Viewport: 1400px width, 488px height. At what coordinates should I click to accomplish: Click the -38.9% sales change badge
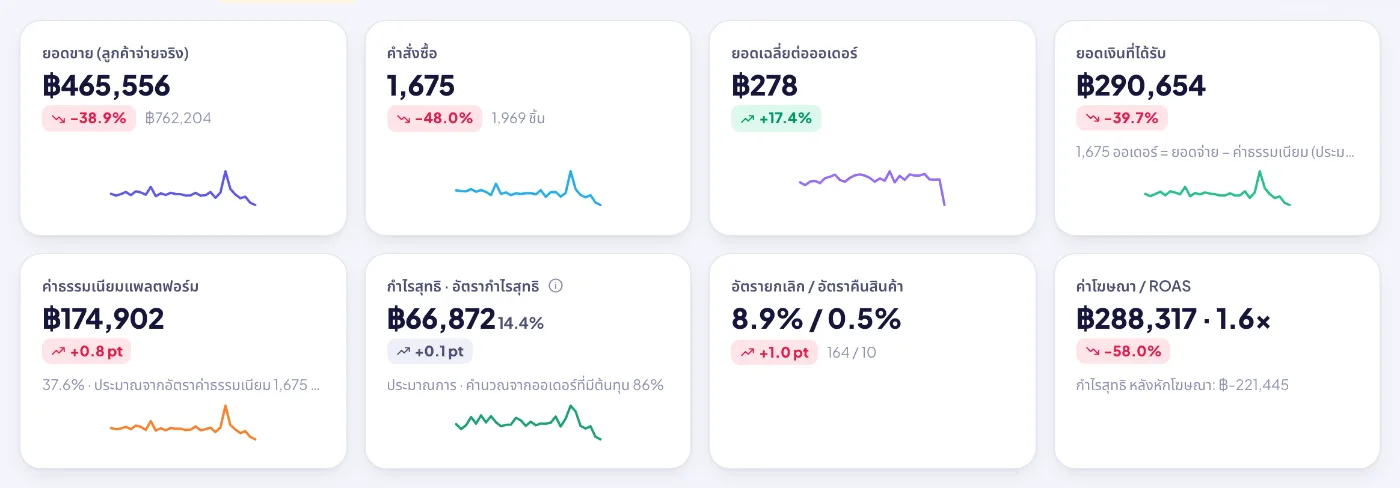point(89,118)
